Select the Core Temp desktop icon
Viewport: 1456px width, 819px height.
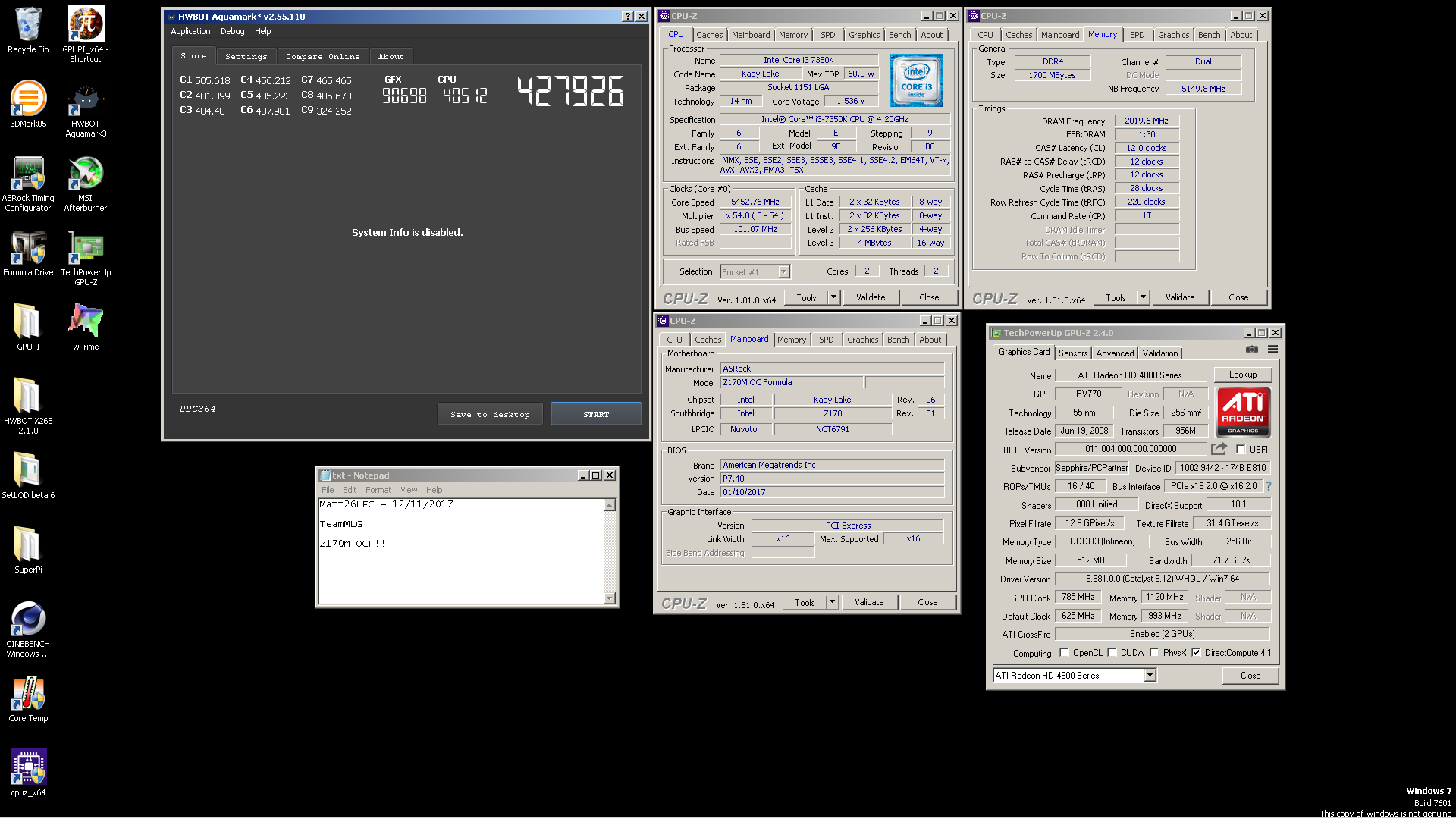click(x=28, y=698)
